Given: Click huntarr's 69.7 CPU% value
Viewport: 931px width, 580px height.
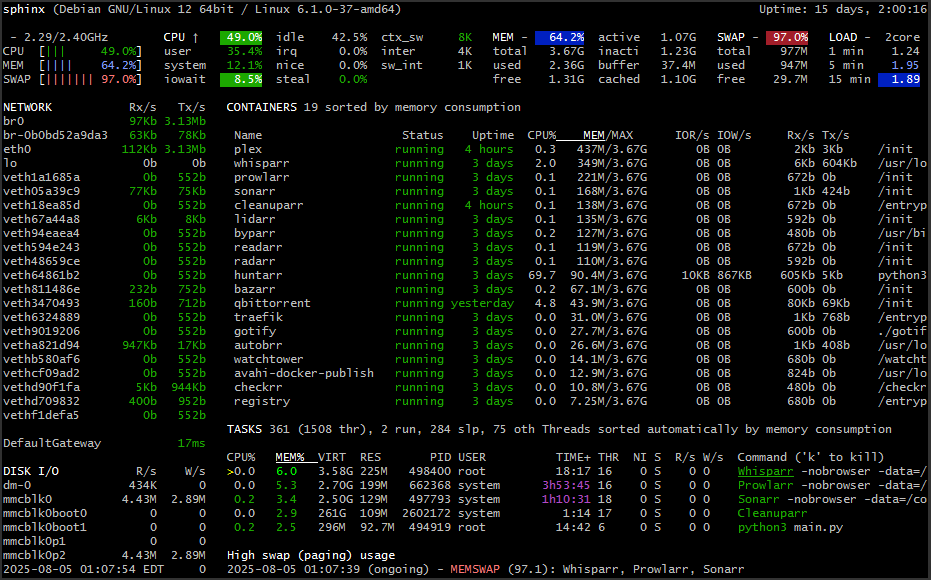Looking at the screenshot, I should click(542, 275).
